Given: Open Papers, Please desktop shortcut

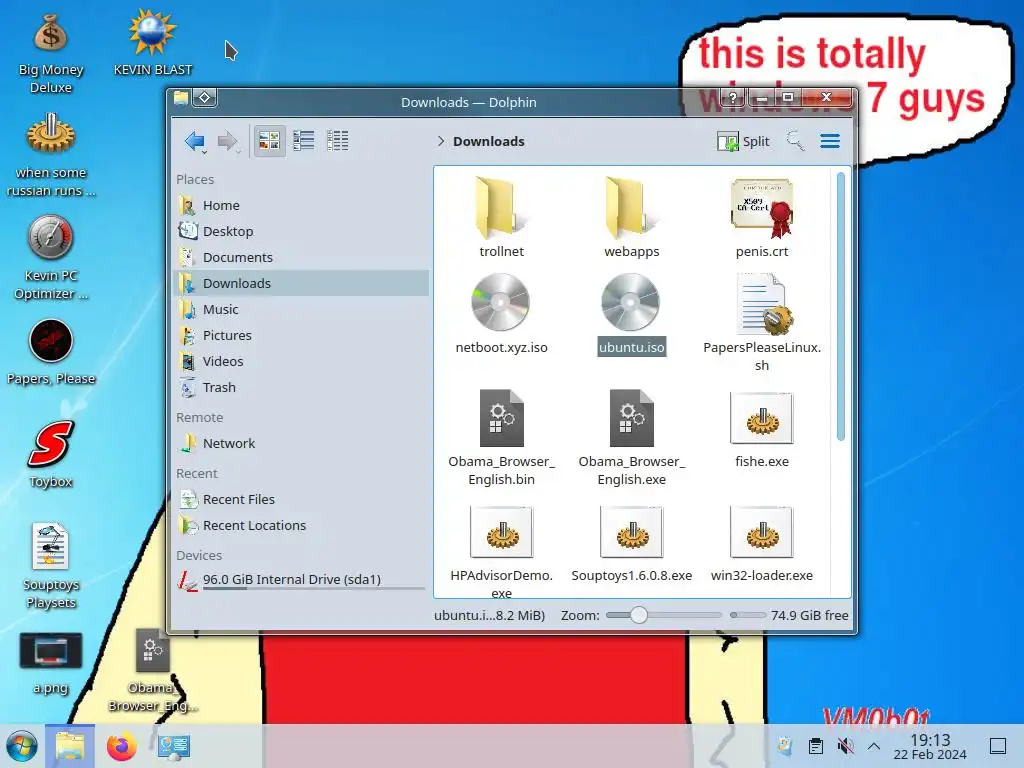Looking at the screenshot, I should coord(51,351).
